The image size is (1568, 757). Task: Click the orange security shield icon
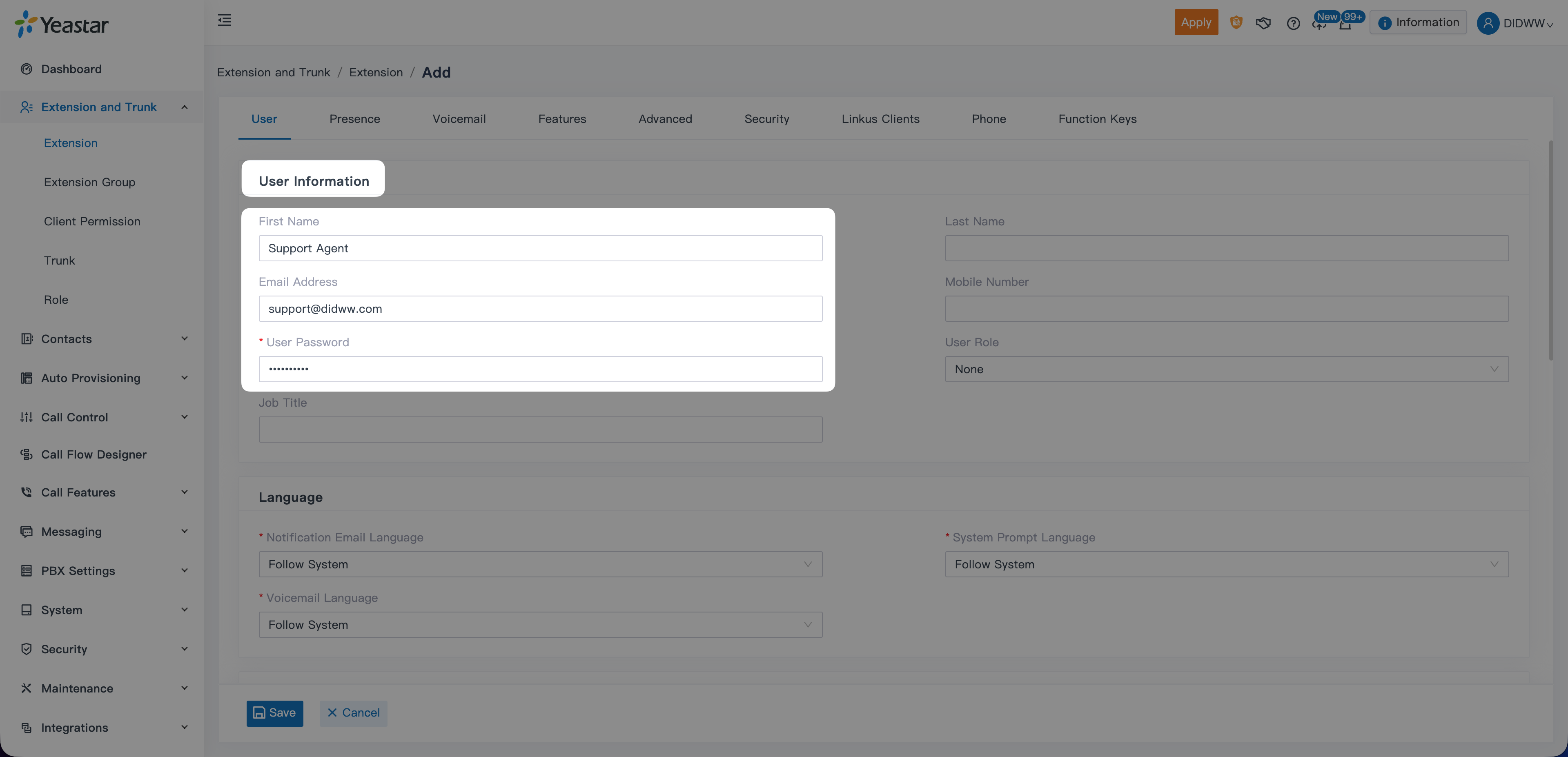pyautogui.click(x=1236, y=23)
